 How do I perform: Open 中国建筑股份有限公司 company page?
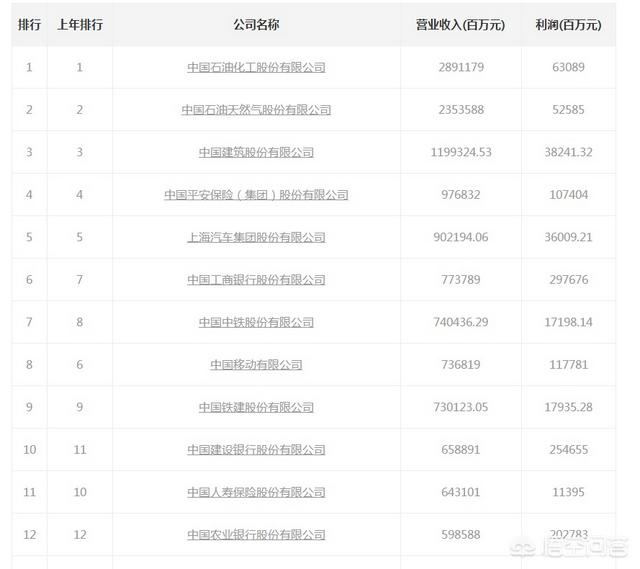256,153
